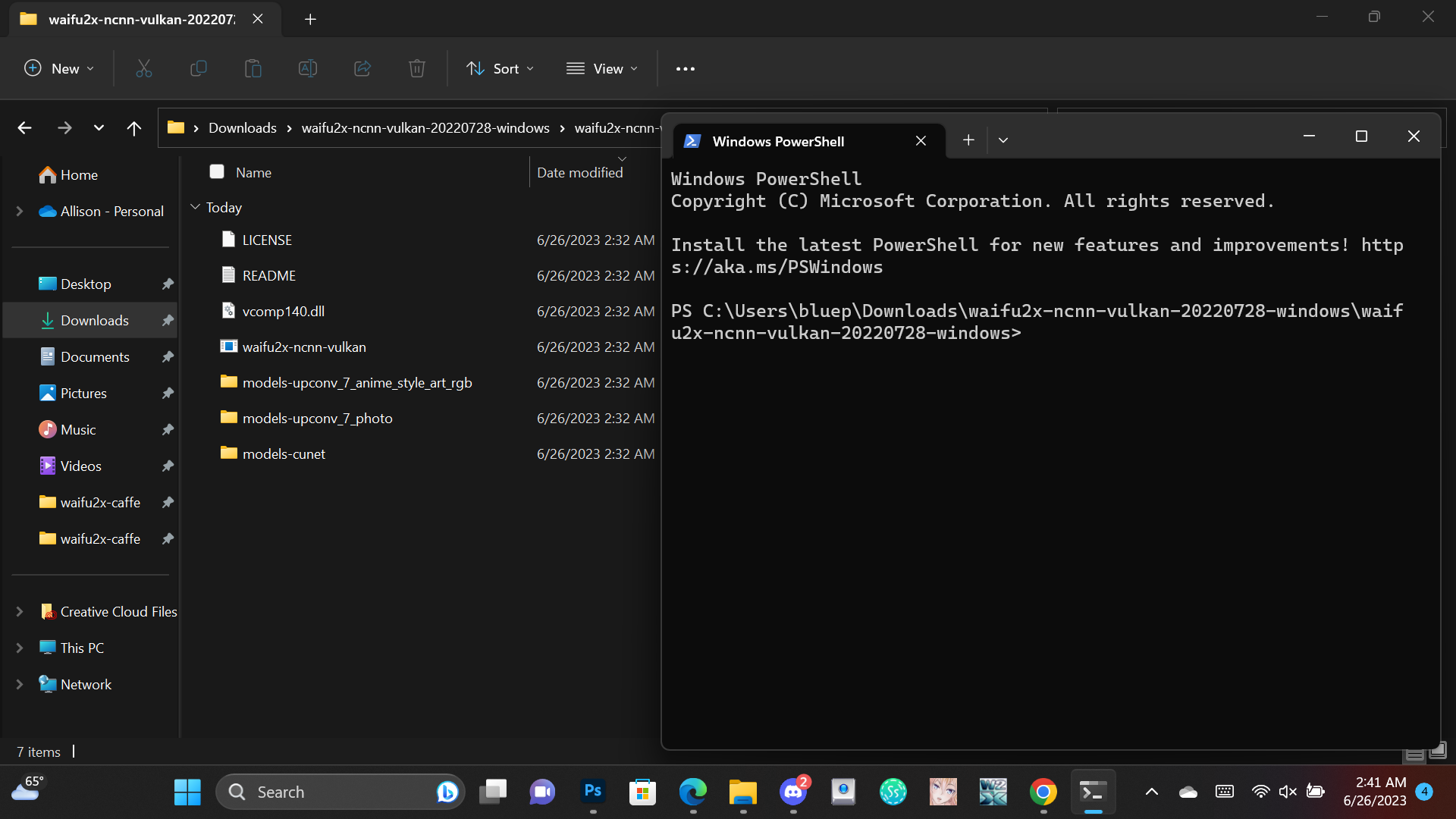Unpin Downloads from Quick Access

(167, 320)
